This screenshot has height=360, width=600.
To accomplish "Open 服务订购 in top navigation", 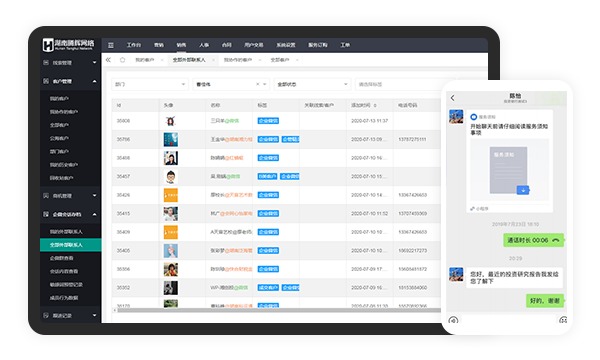I will pos(318,45).
